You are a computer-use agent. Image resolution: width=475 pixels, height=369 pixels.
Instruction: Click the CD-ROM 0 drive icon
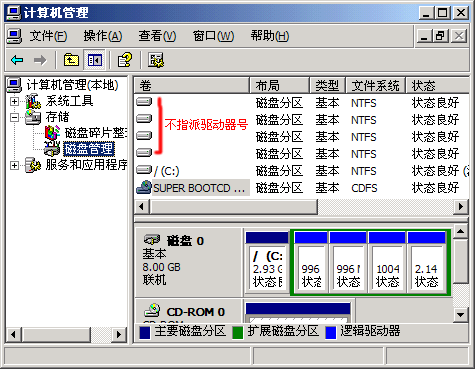pyautogui.click(x=152, y=310)
